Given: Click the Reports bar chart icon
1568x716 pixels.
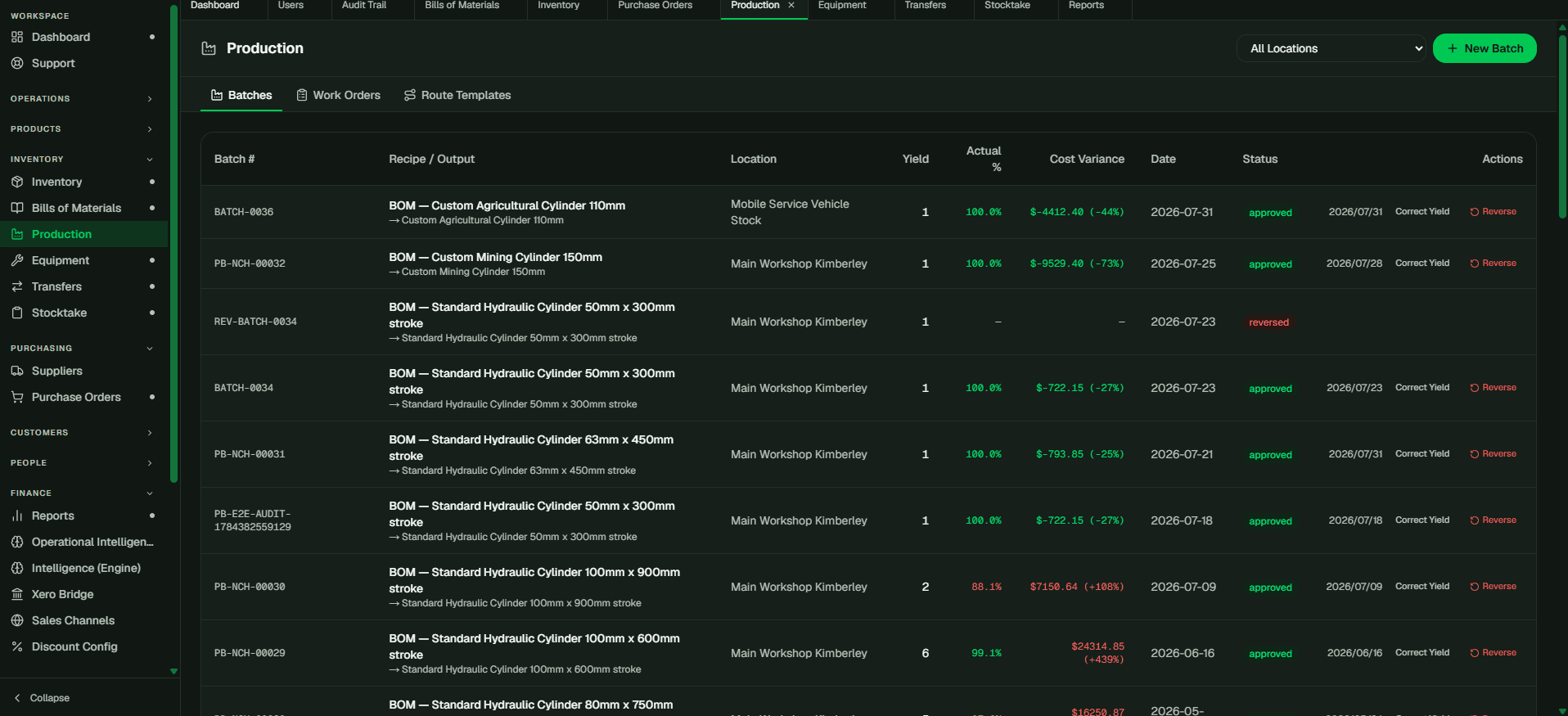Looking at the screenshot, I should coord(17,516).
